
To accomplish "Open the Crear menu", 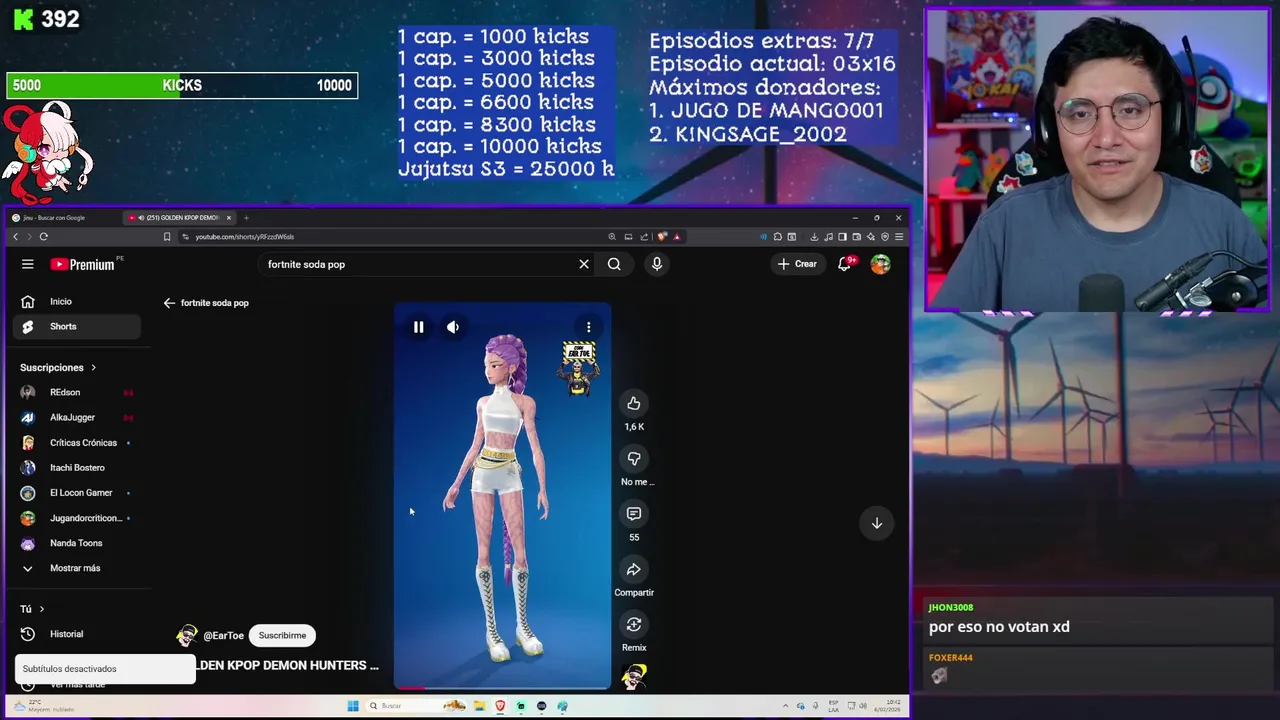I will tap(798, 264).
